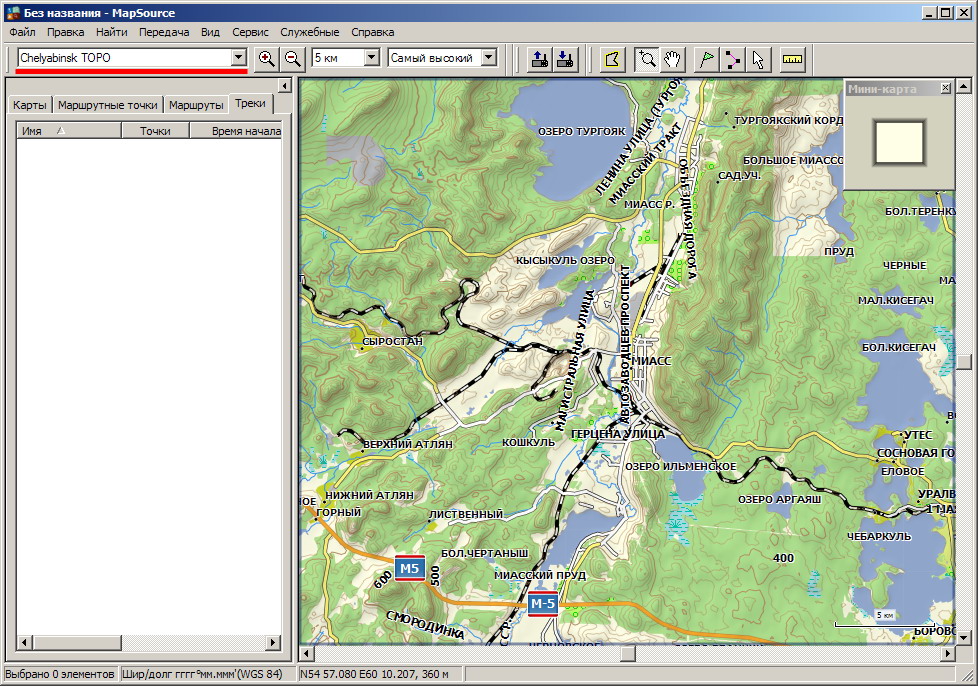Image resolution: width=978 pixels, height=686 pixels.
Task: Click map scroll right arrow
Action: pyautogui.click(x=948, y=654)
